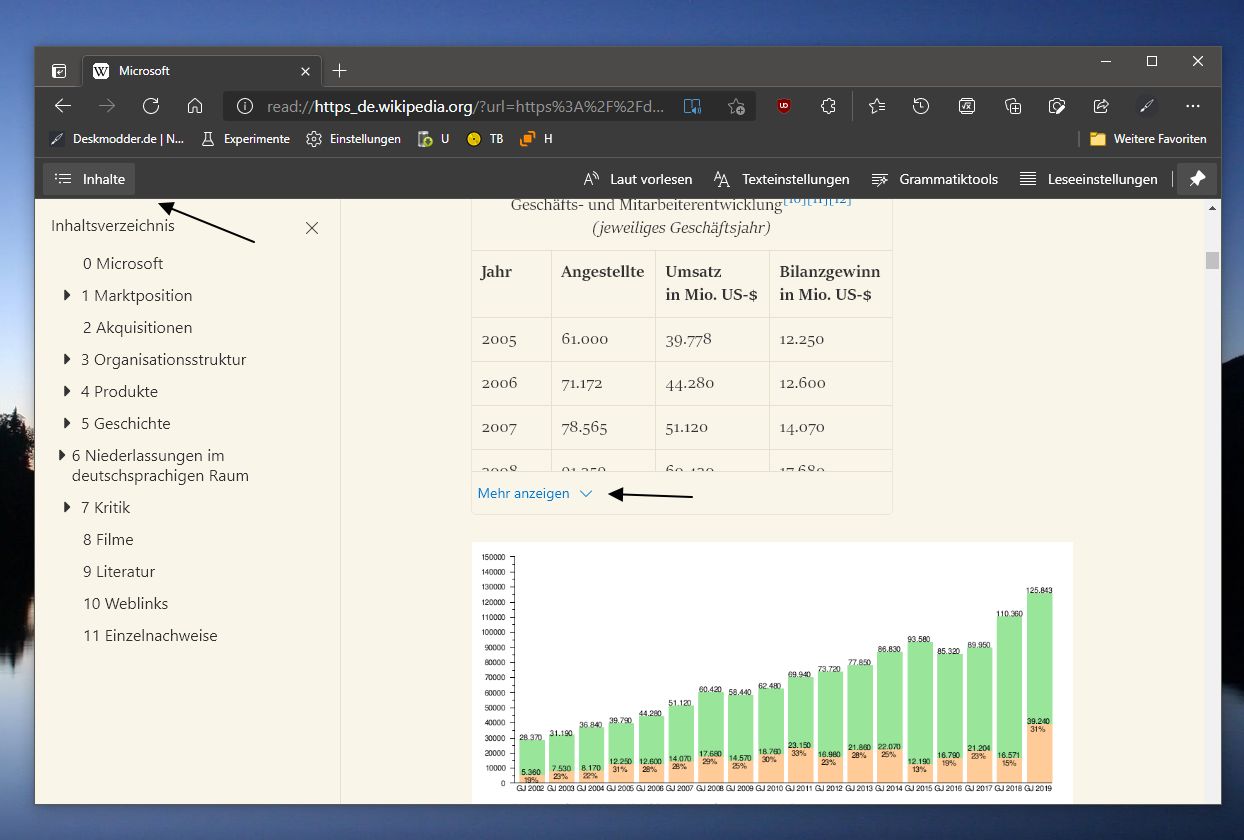Jump to 9 Literatur section
The image size is (1244, 840).
(x=119, y=572)
